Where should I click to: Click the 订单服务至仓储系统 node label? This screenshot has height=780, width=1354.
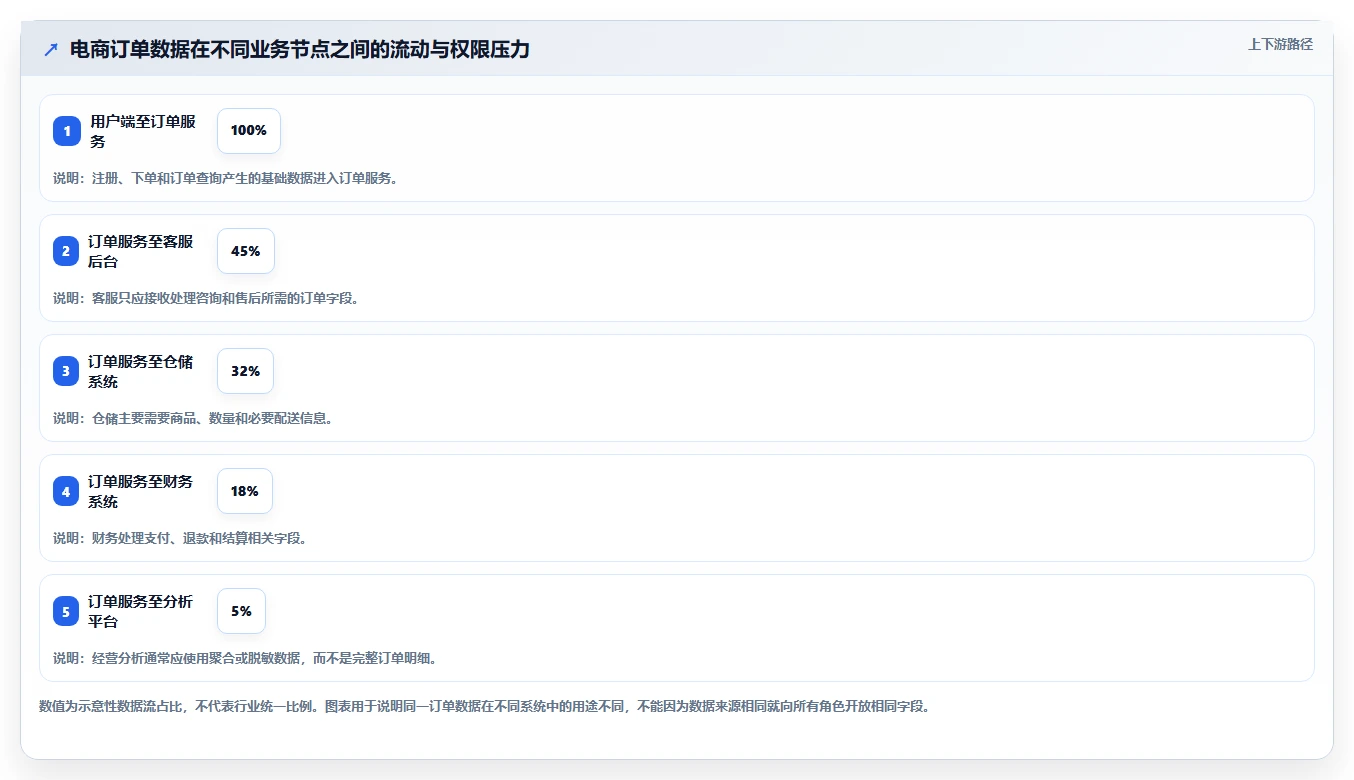(141, 371)
